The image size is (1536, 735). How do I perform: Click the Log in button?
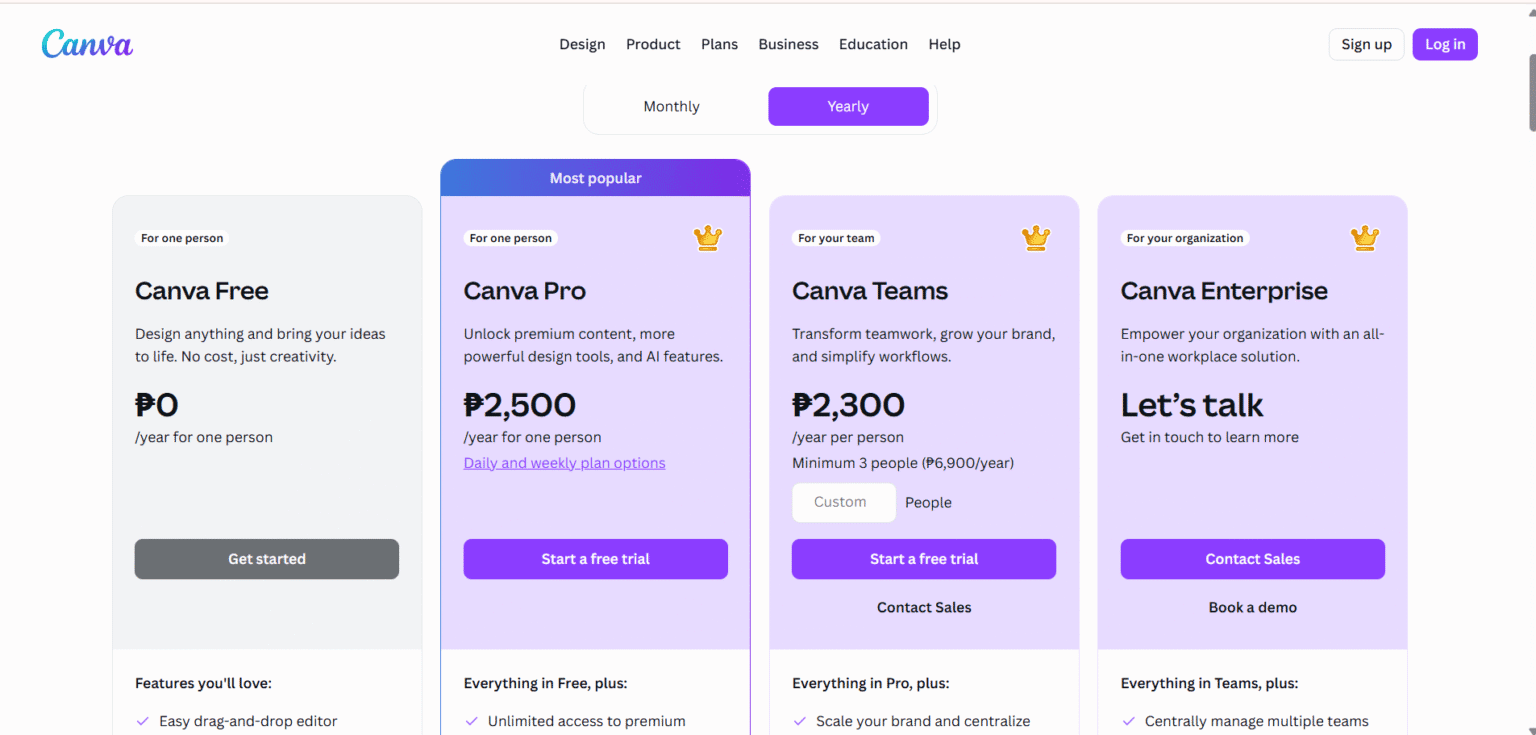(x=1444, y=44)
